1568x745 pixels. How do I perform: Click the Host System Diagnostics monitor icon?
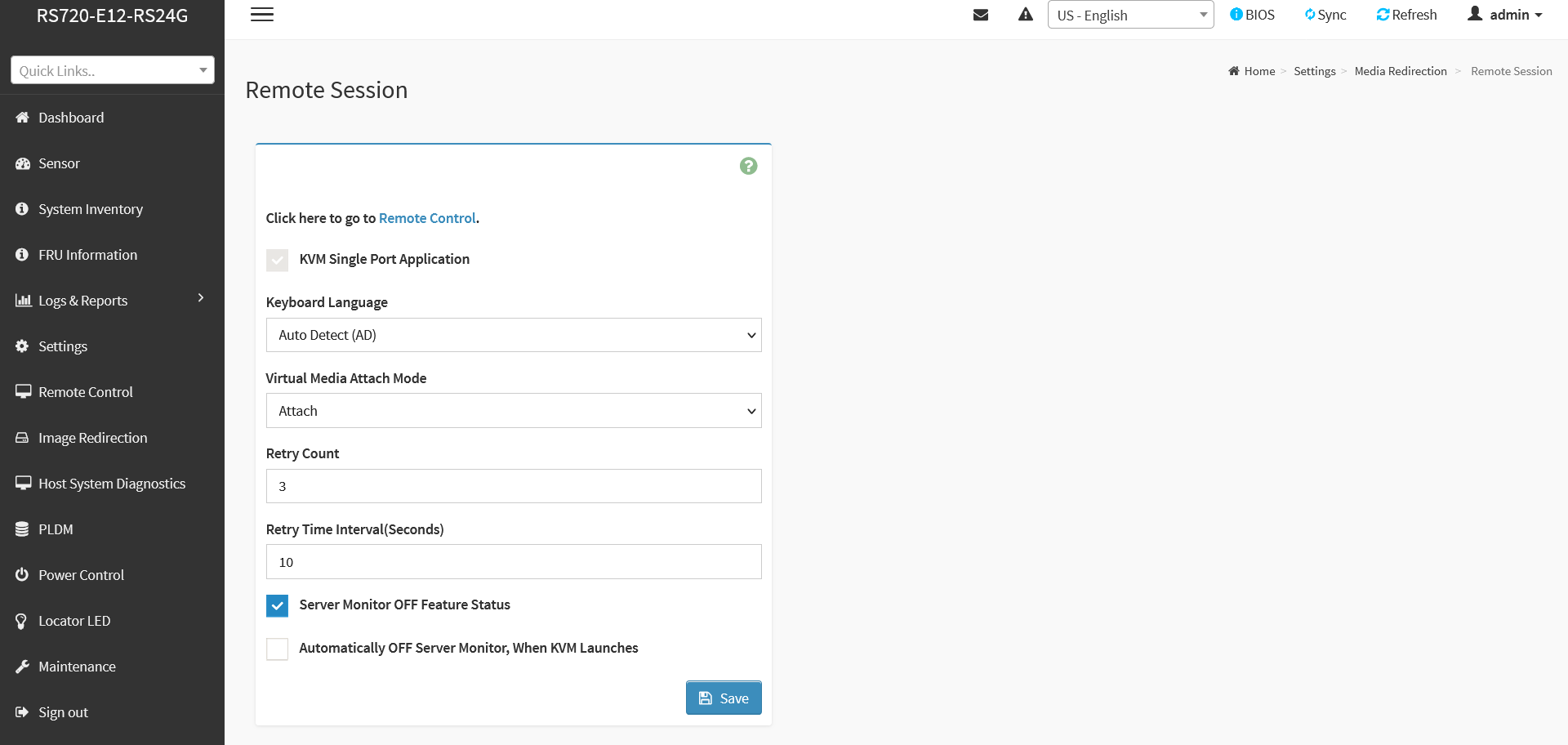pos(23,484)
